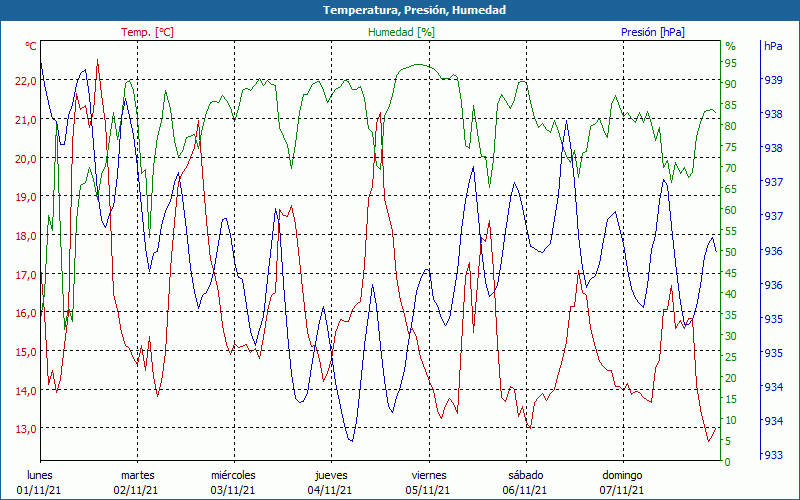Screen dimensions: 800x500
Task: Click the 'sábado' day label
Action: (526, 475)
